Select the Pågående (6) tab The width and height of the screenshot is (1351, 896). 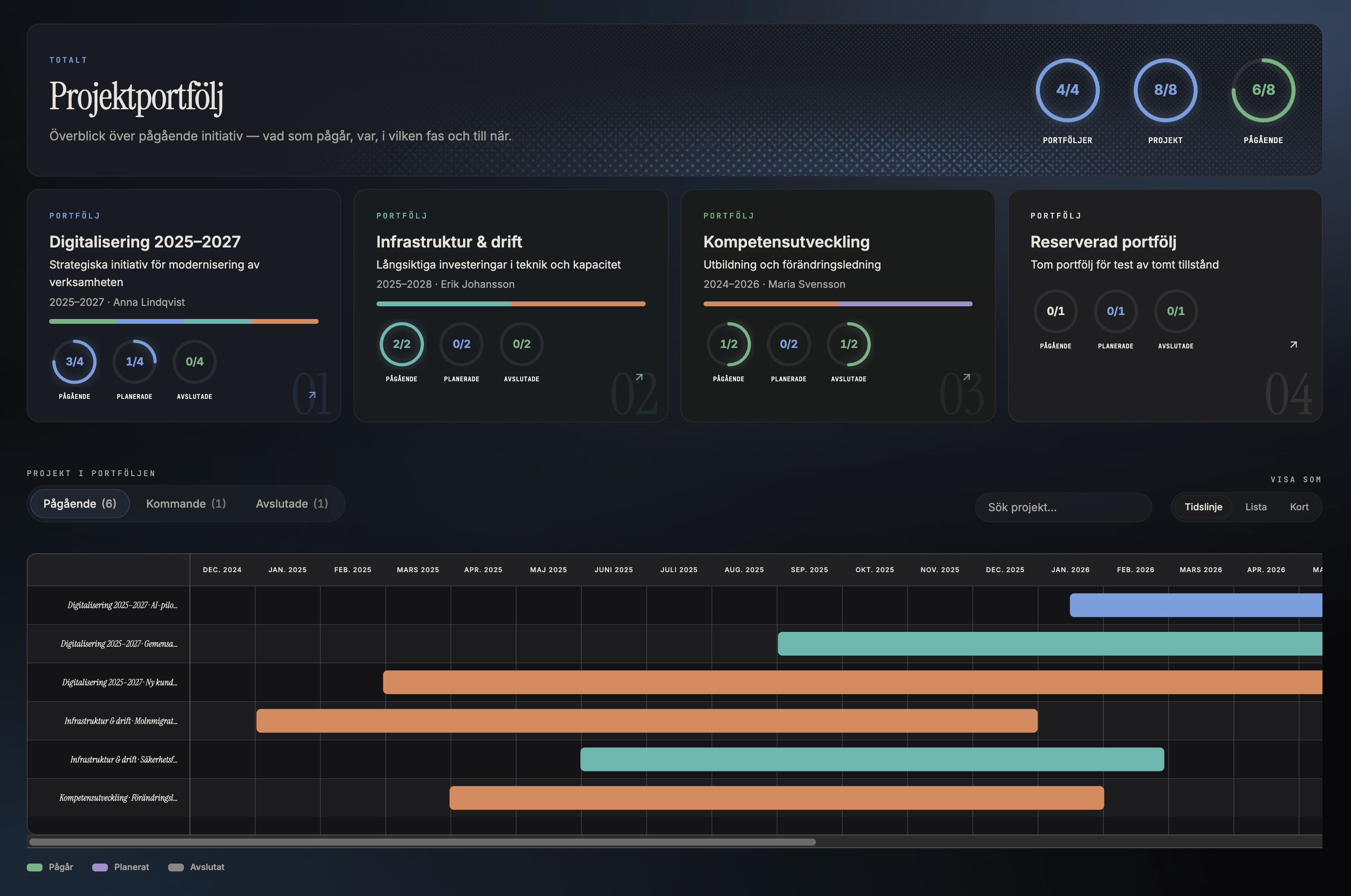[x=80, y=503]
